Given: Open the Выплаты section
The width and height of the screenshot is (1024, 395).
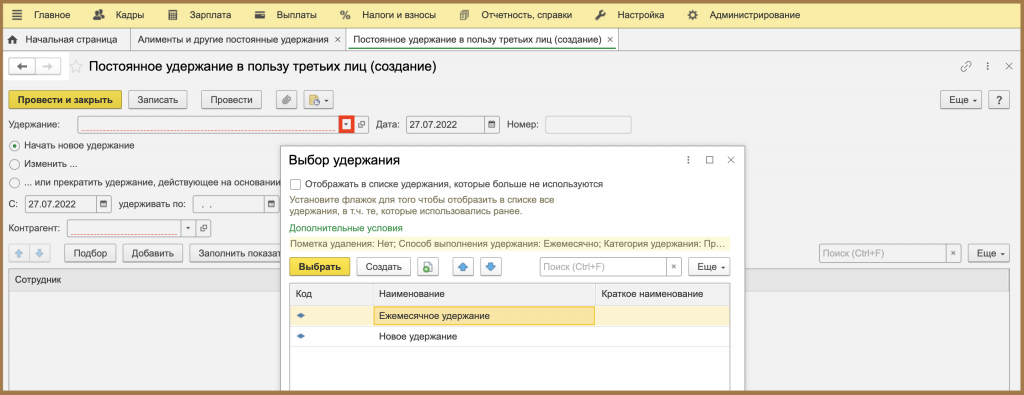Looking at the screenshot, I should [x=285, y=14].
